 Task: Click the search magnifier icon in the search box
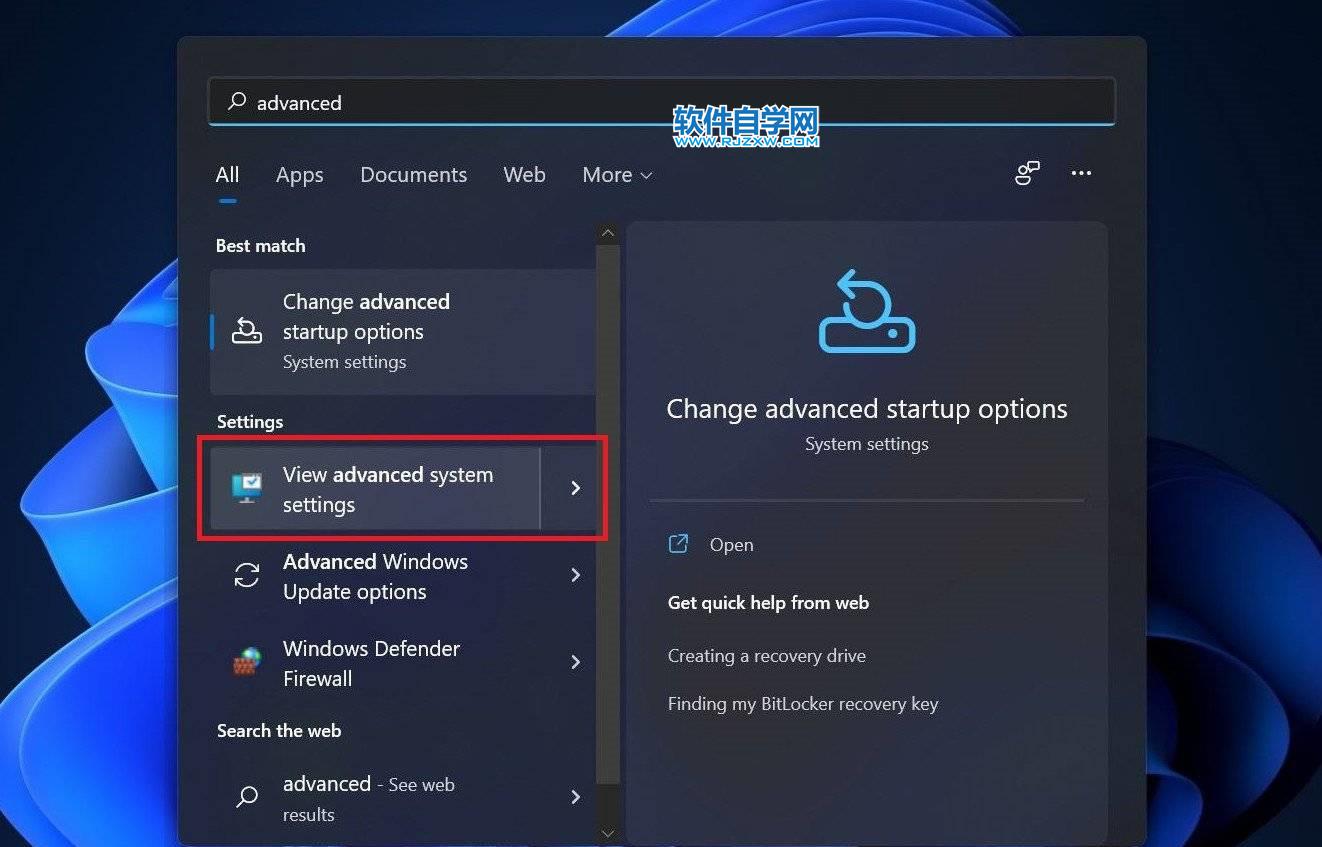237,102
